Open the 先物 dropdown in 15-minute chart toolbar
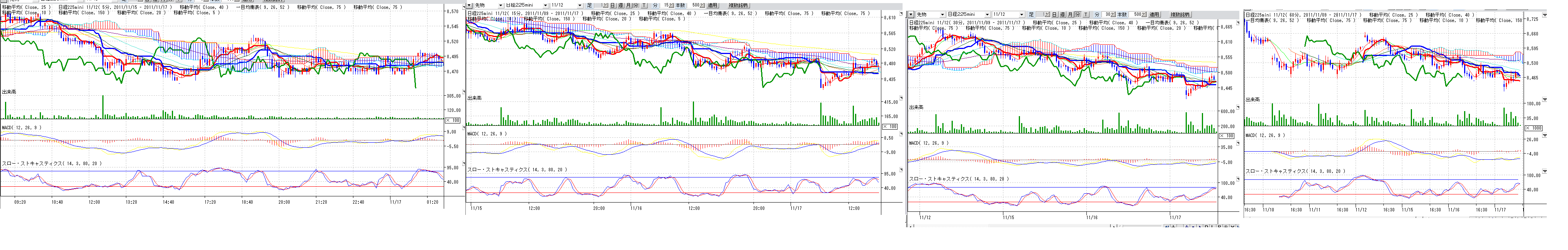Image resolution: width=1568 pixels, height=250 pixels. (x=501, y=5)
